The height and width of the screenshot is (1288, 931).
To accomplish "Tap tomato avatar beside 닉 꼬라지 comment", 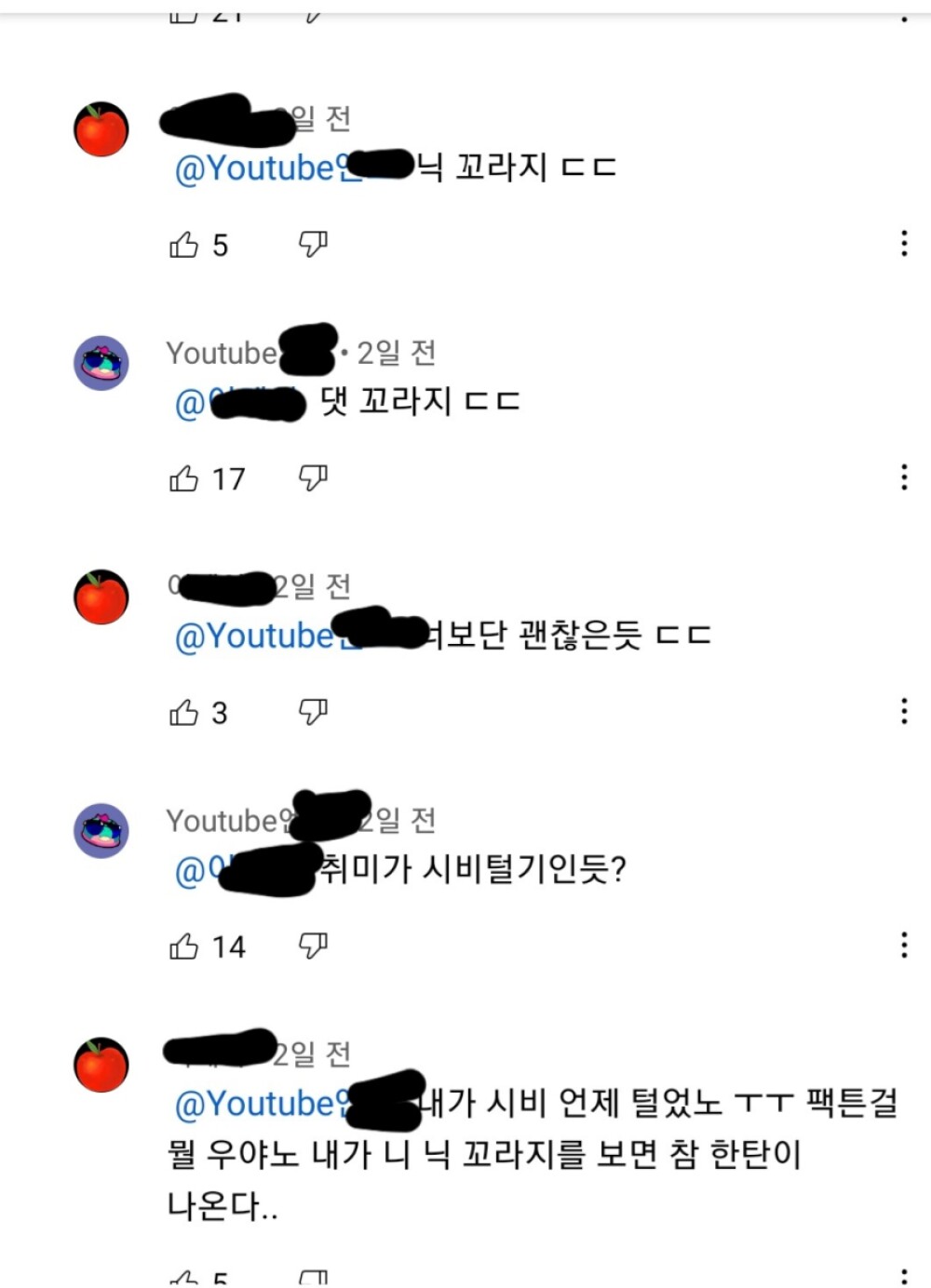I will pos(101,129).
